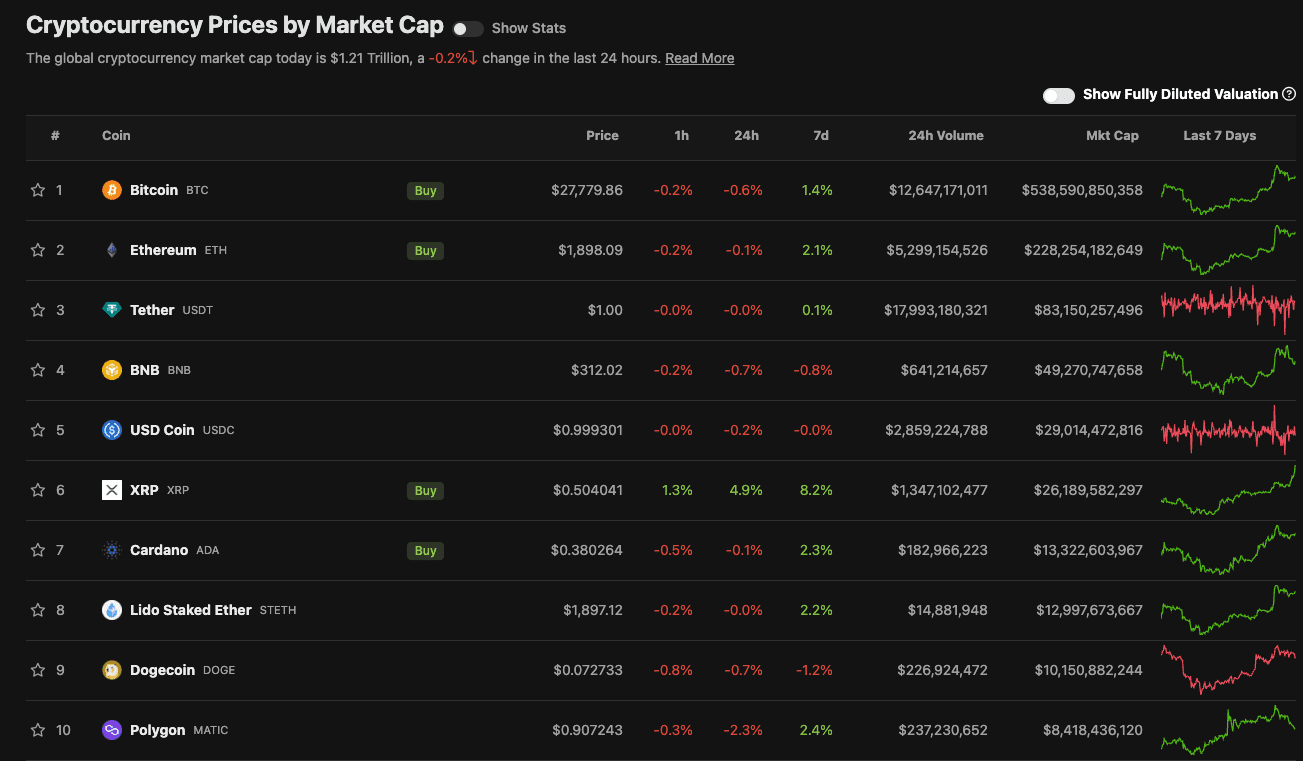Viewport: 1303px width, 761px height.
Task: Open Dogecoin's red 7-day sparkline
Action: pyautogui.click(x=1228, y=670)
